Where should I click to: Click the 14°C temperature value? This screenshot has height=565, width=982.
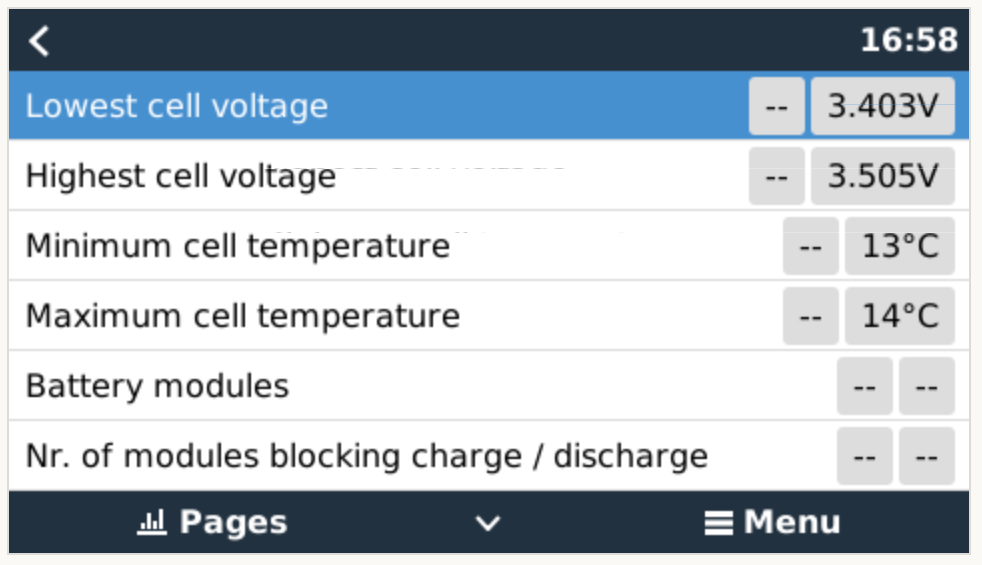[899, 316]
